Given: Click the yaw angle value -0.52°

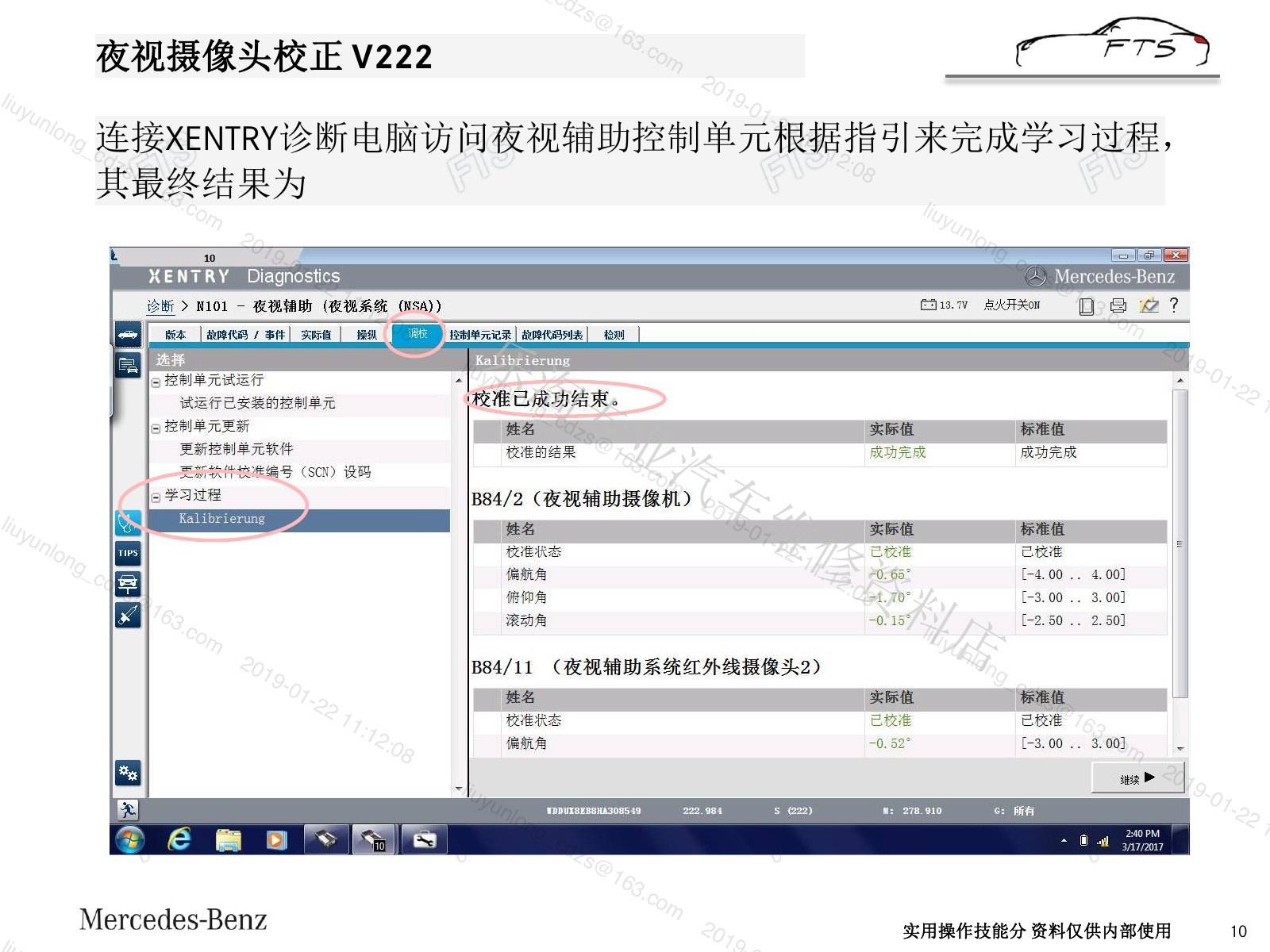Looking at the screenshot, I should (890, 743).
